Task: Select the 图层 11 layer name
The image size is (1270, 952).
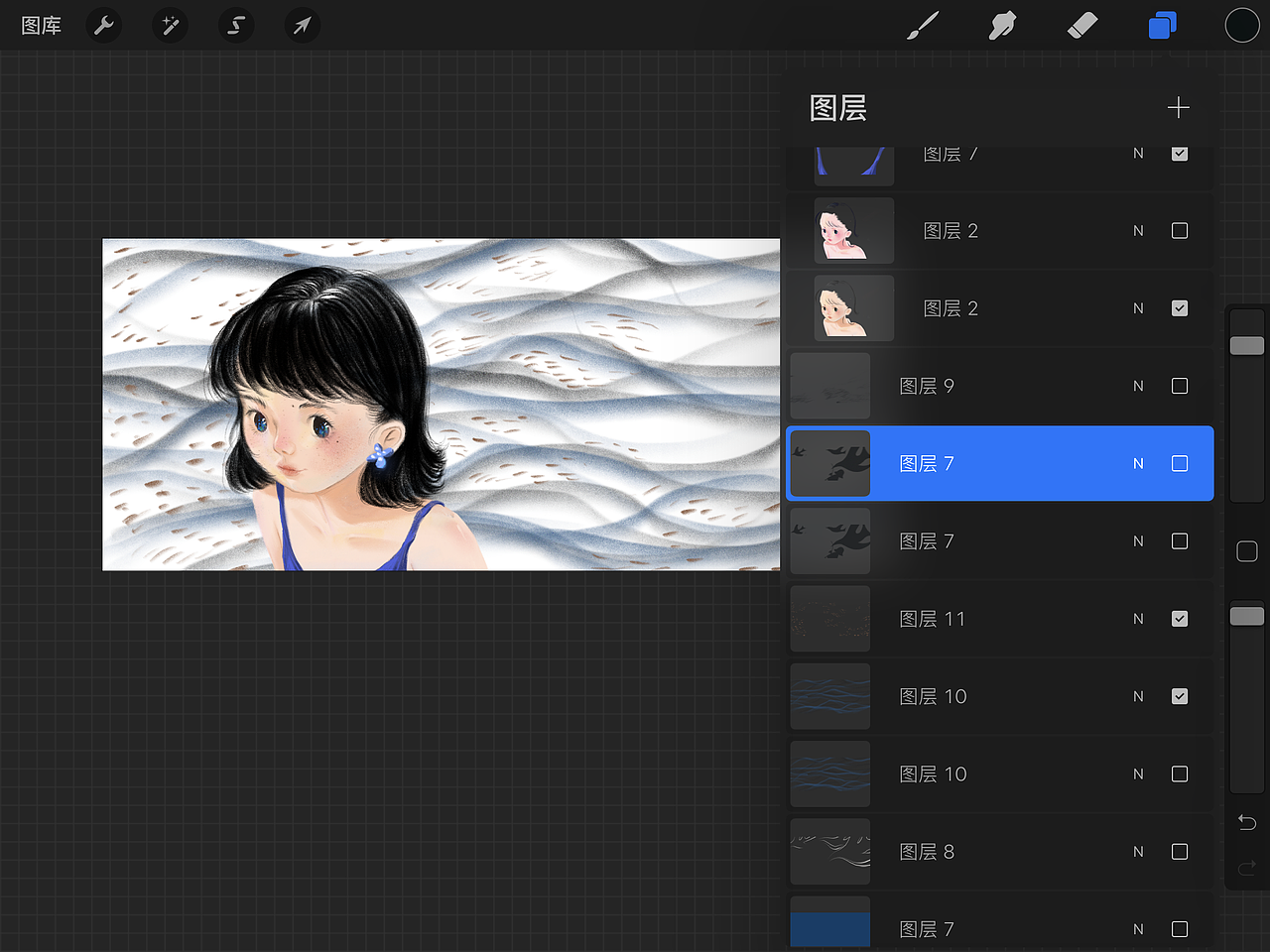Action: pos(932,619)
